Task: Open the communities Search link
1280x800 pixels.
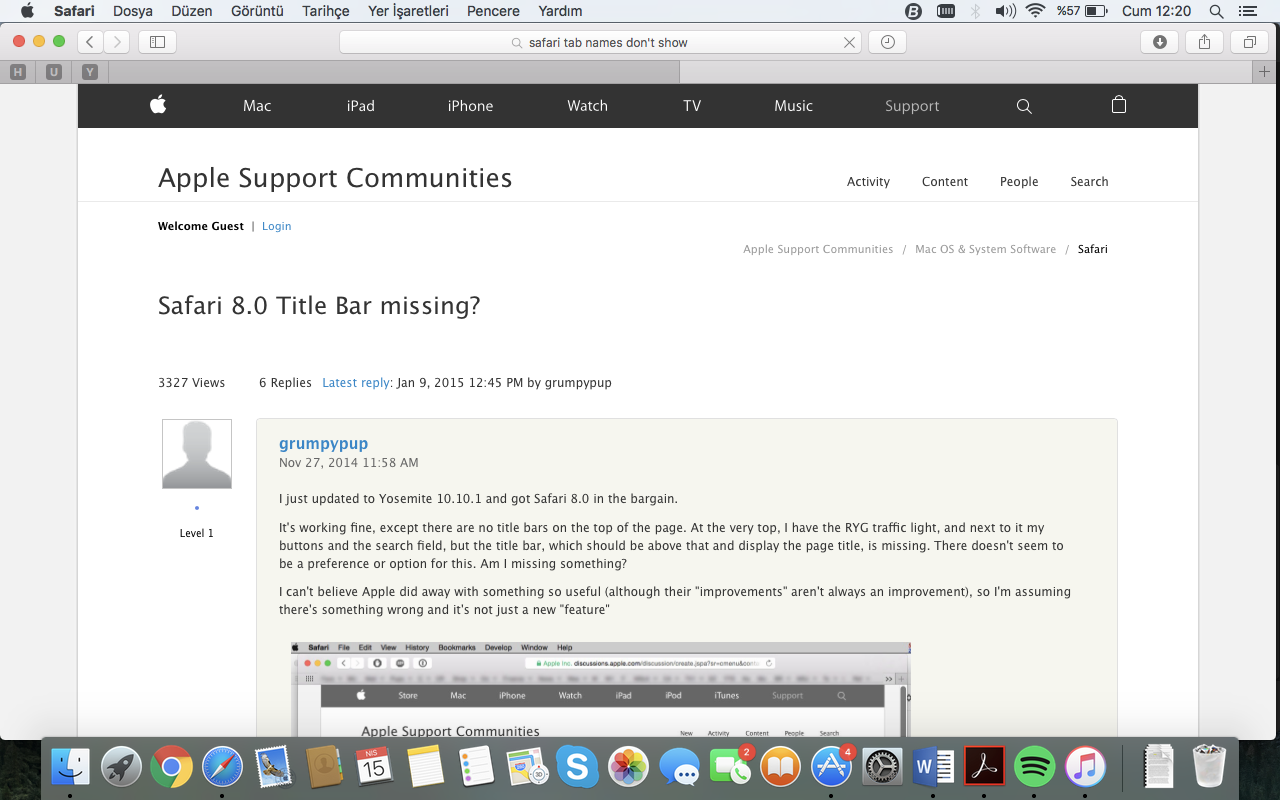Action: coord(1089,182)
